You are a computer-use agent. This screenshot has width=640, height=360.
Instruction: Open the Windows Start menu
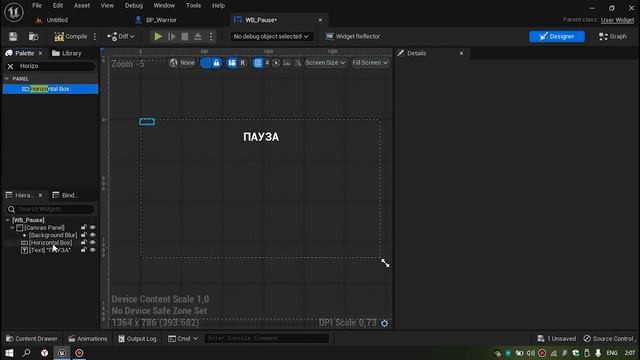click(9, 353)
